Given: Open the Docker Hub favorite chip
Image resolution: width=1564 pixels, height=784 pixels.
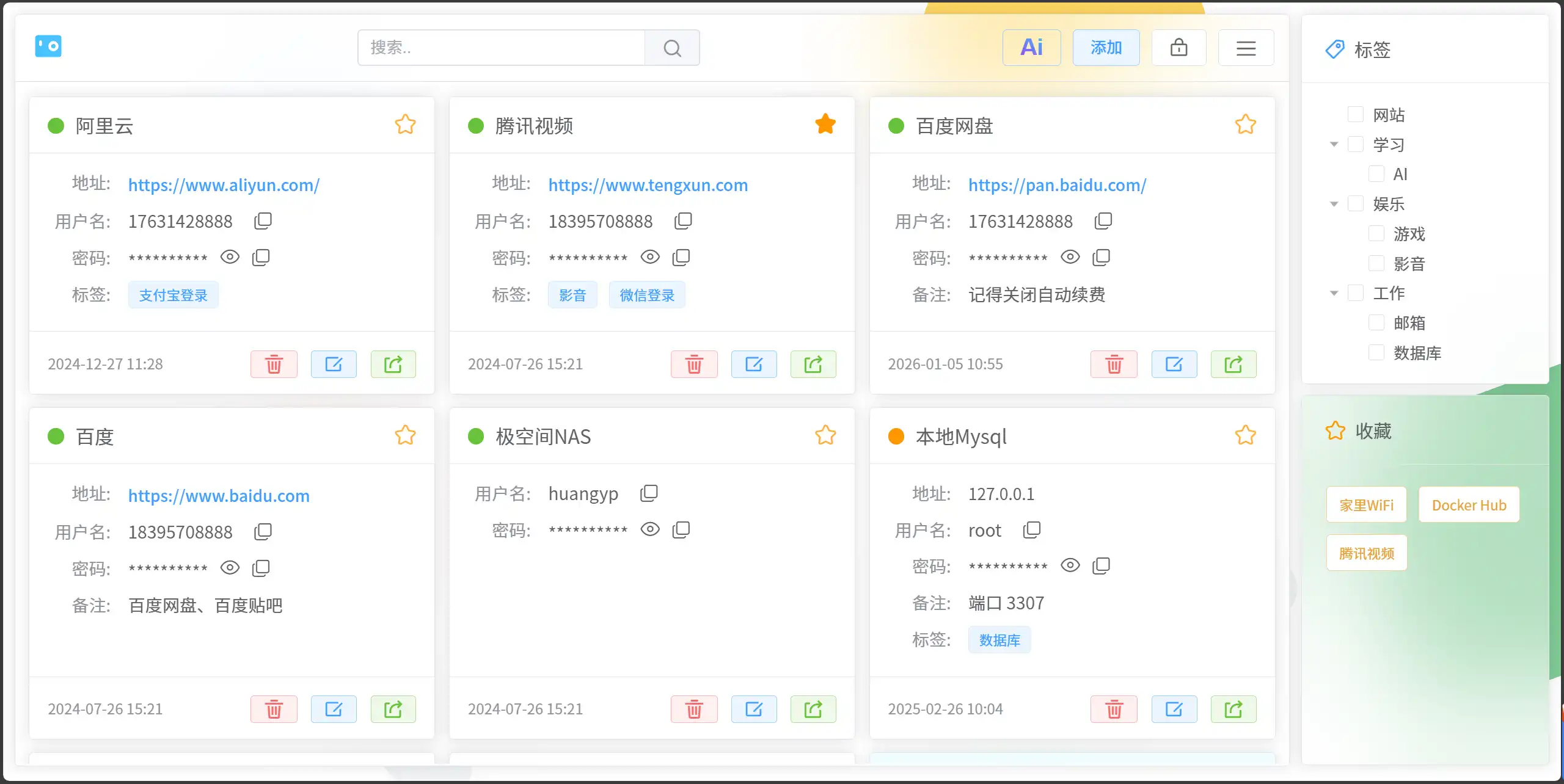Looking at the screenshot, I should click(1468, 505).
